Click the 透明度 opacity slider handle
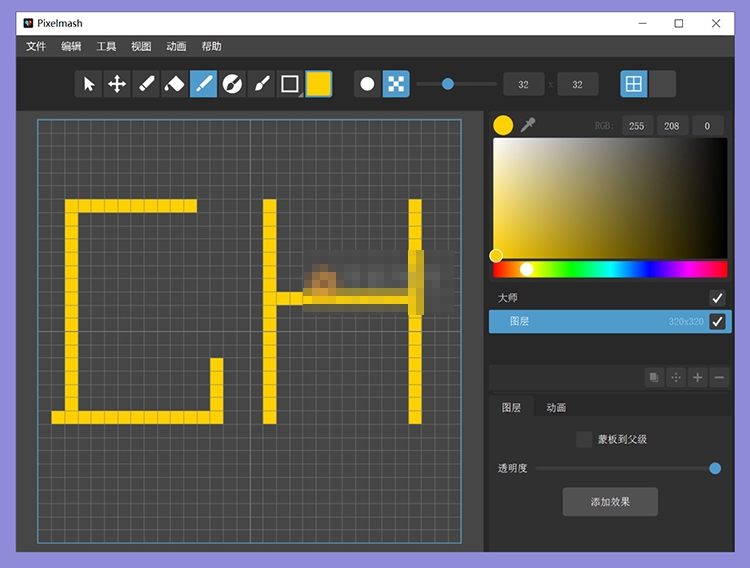750x568 pixels. coord(715,468)
